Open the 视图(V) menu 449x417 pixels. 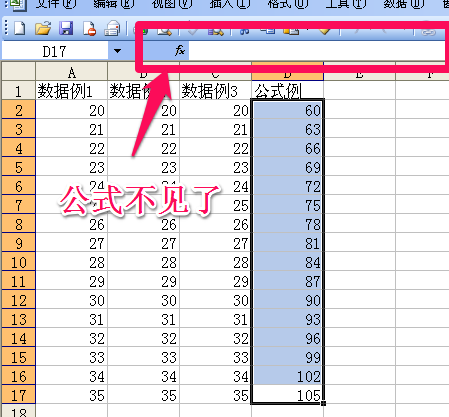pos(171,3)
